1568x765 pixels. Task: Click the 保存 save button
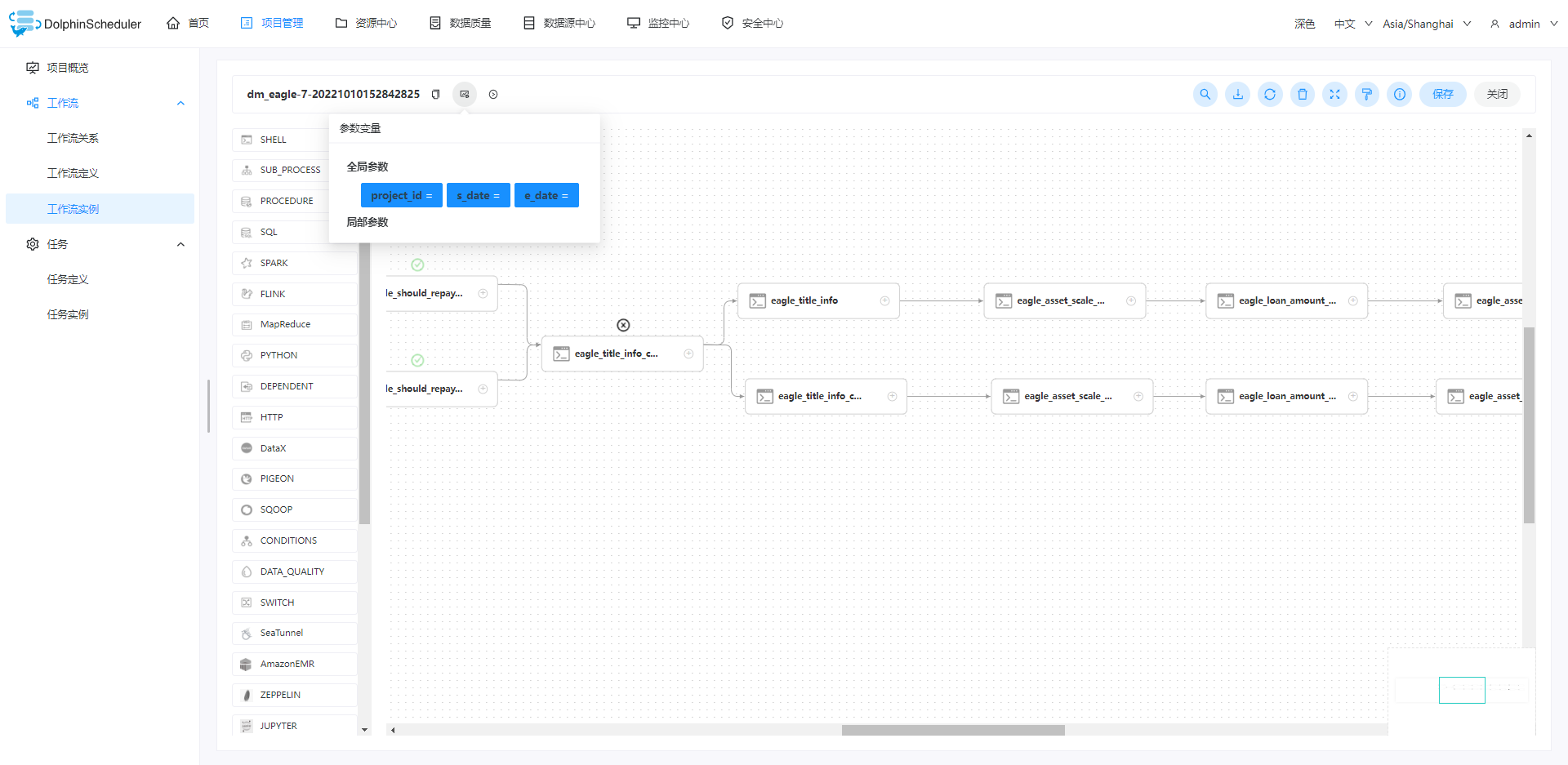click(x=1442, y=94)
